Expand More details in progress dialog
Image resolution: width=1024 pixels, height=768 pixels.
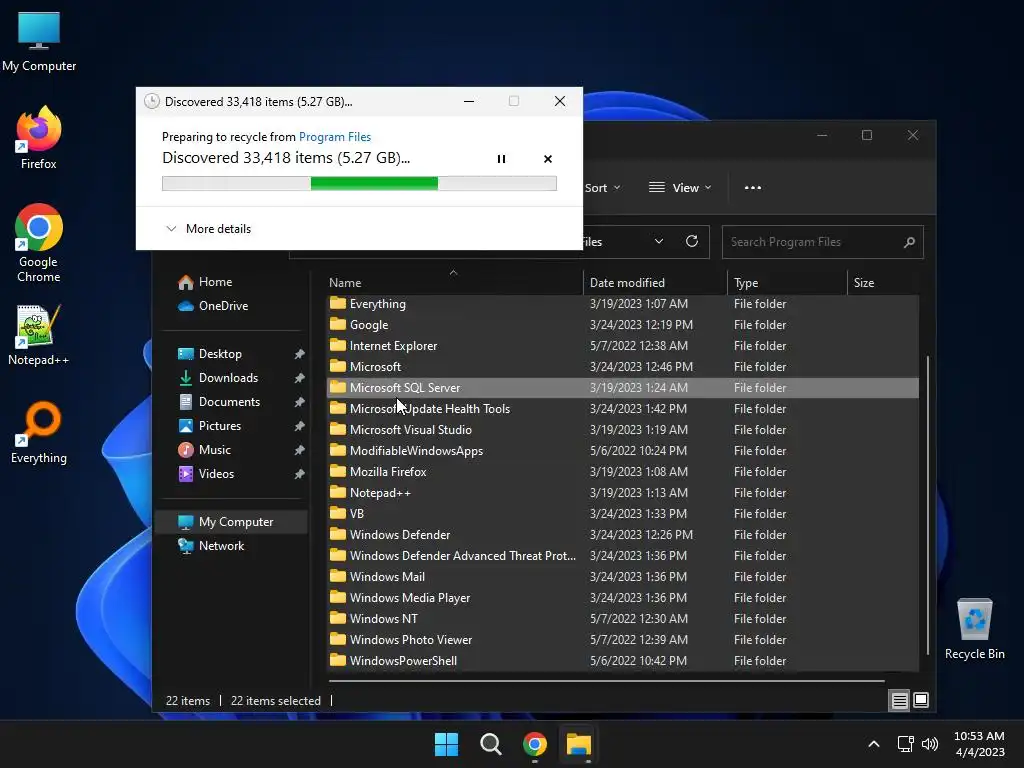[208, 229]
